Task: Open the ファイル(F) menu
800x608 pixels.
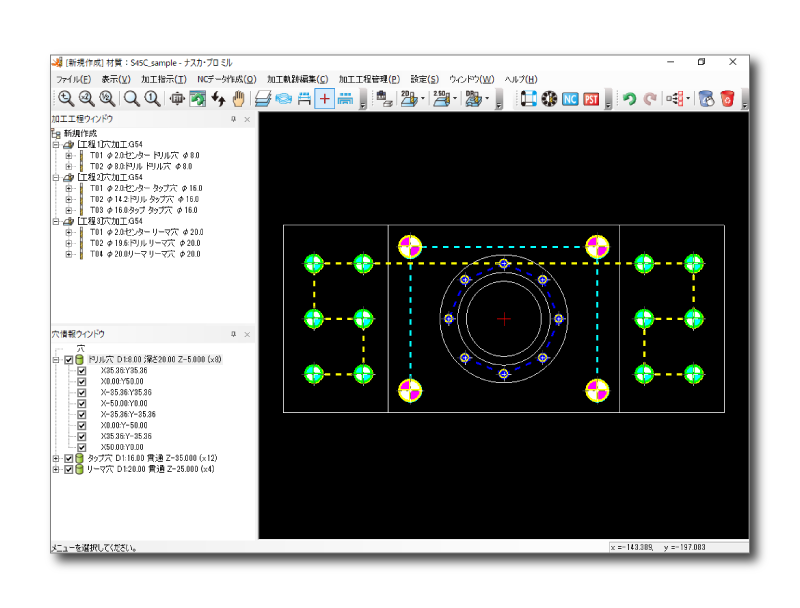Action: point(73,79)
